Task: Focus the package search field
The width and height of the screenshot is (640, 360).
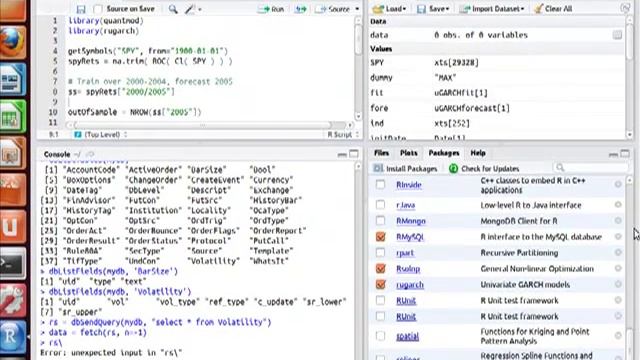Action: click(x=591, y=168)
